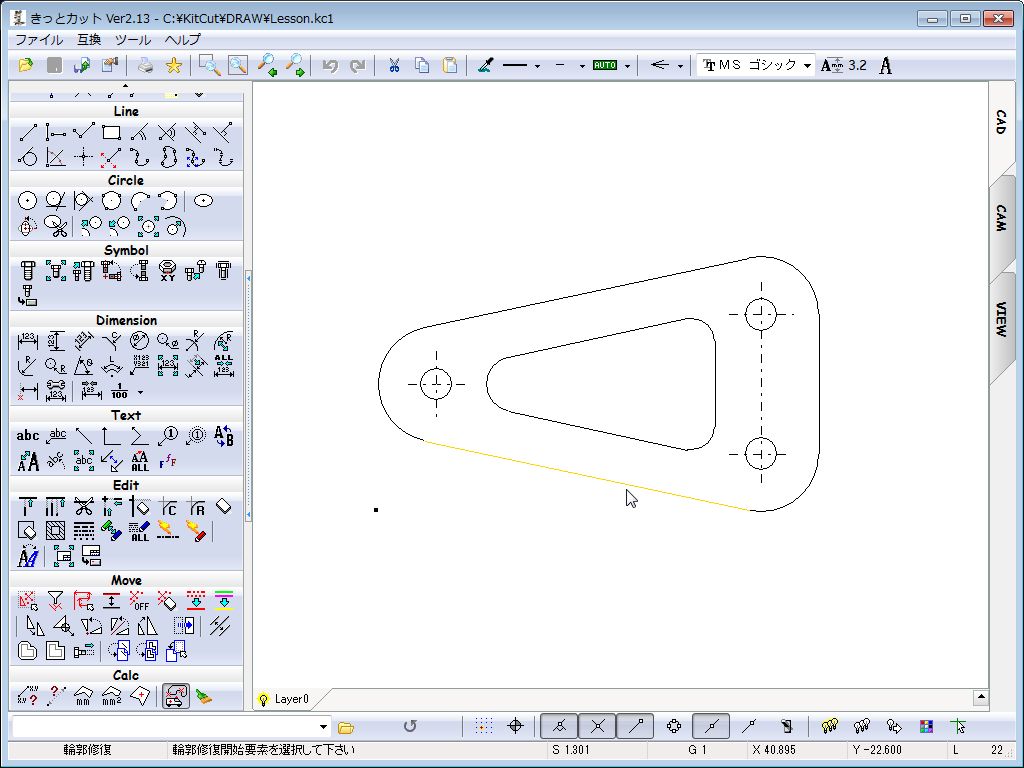Image resolution: width=1024 pixels, height=768 pixels.
Task: Select angle dimension tool
Action: click(x=84, y=366)
